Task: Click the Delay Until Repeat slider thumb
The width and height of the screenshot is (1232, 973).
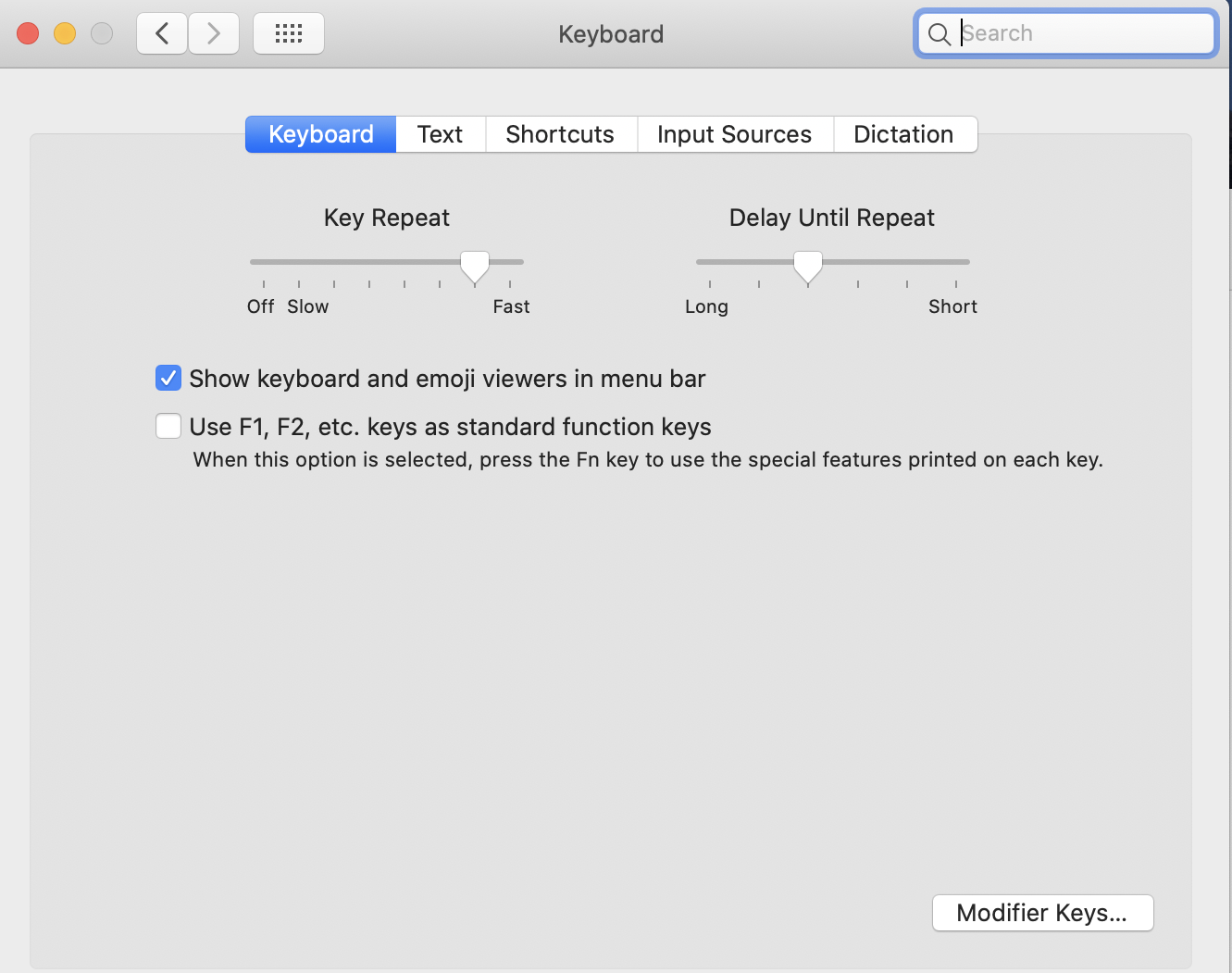Action: 808,266
